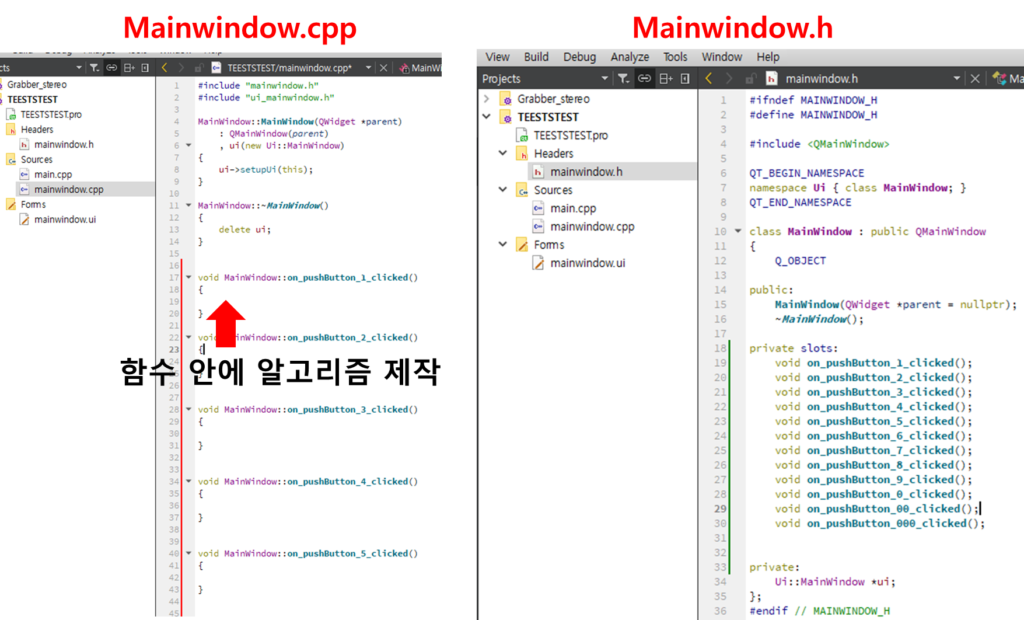The image size is (1024, 620).
Task: Click the split panel icon in Projects header
Action: click(x=665, y=78)
